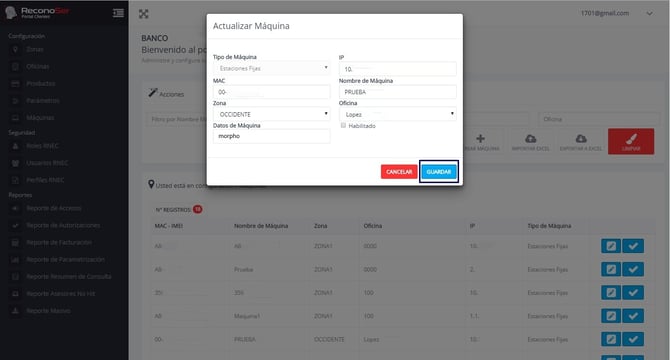
Task: Click the GUARDAR button
Action: click(x=439, y=172)
